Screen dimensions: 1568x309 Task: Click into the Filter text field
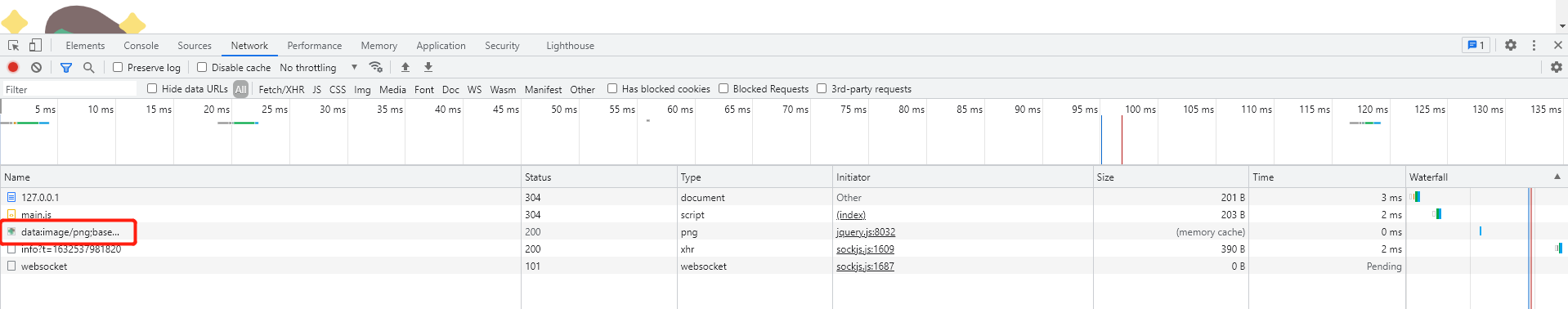(69, 89)
